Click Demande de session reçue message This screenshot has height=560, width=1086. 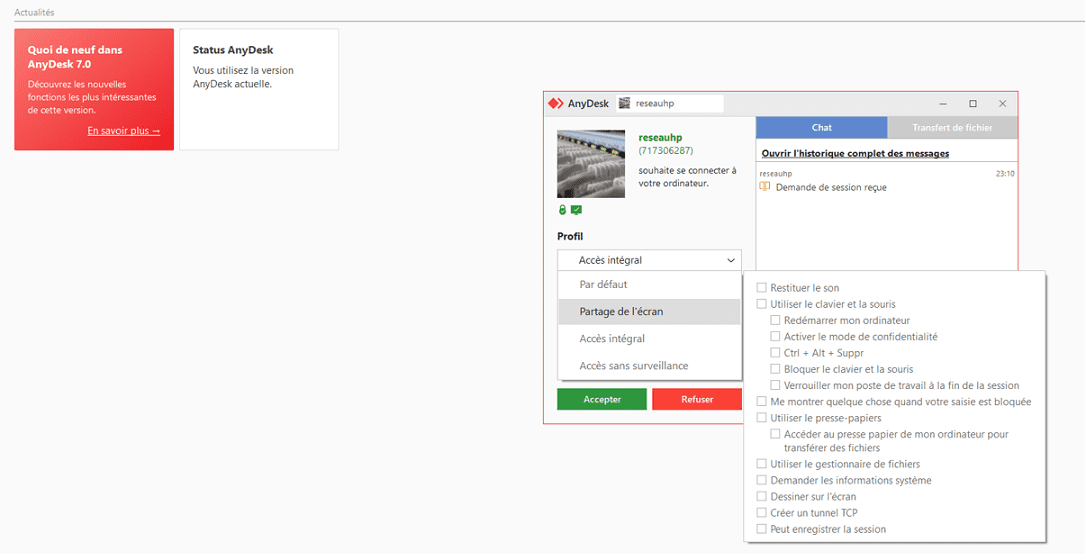click(x=831, y=188)
